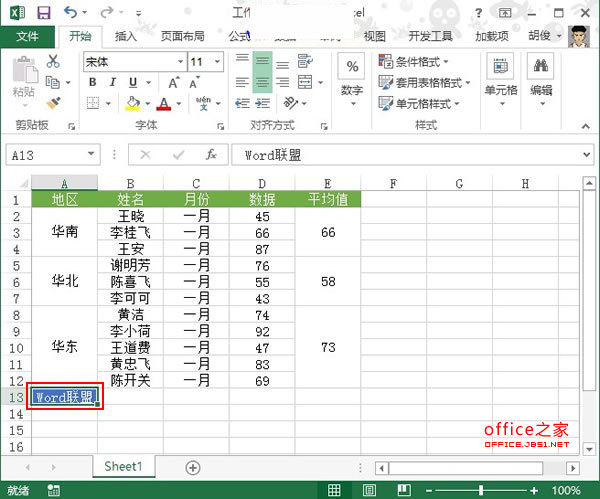
Task: Open the font name 宋体 dropdown
Action: (x=180, y=62)
